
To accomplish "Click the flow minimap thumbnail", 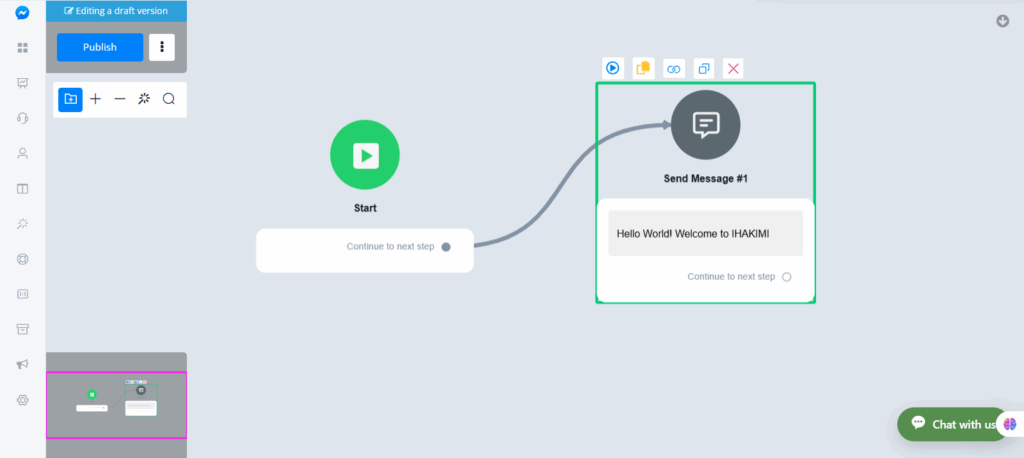I will 116,404.
